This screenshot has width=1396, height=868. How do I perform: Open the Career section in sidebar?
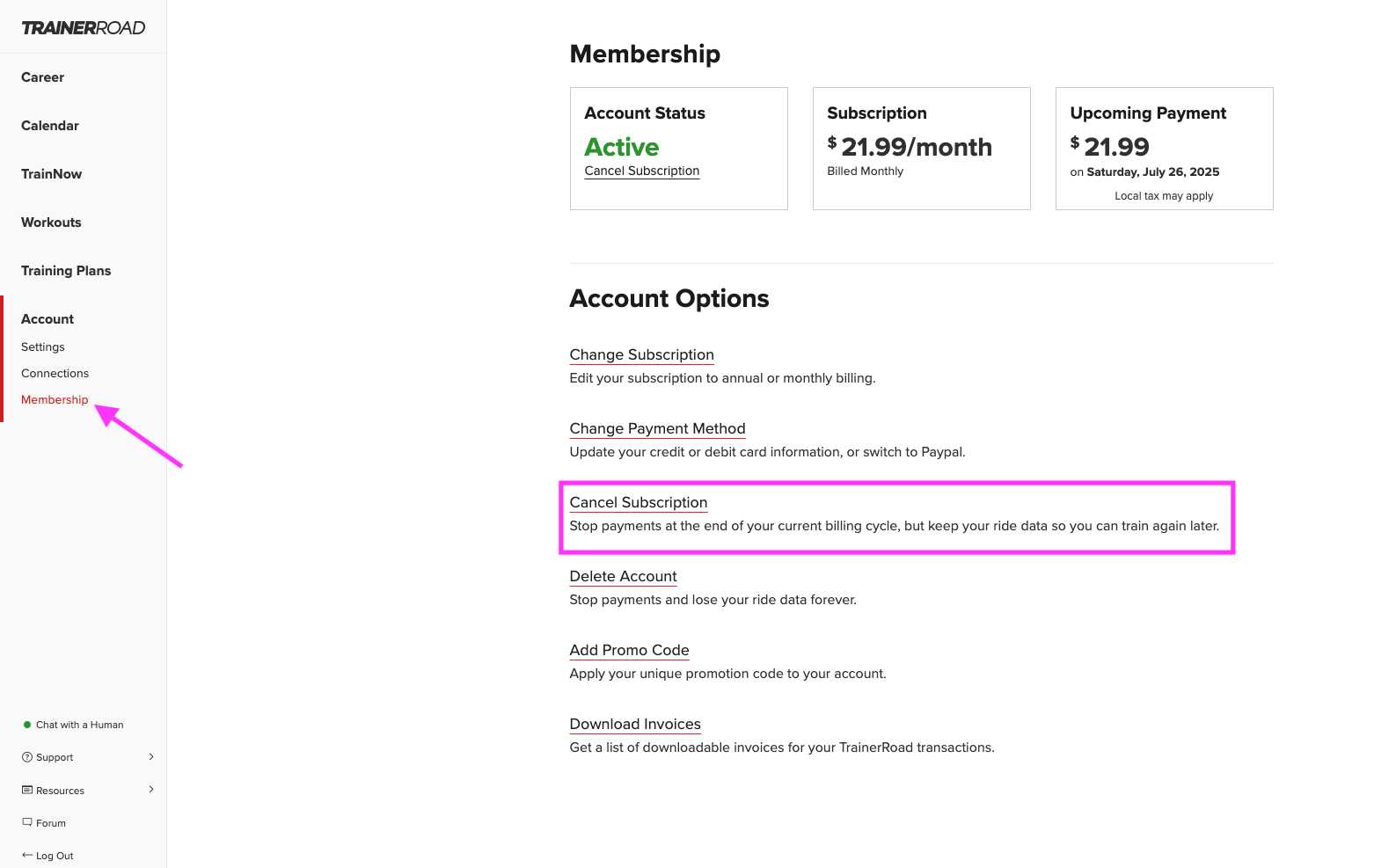tap(42, 77)
